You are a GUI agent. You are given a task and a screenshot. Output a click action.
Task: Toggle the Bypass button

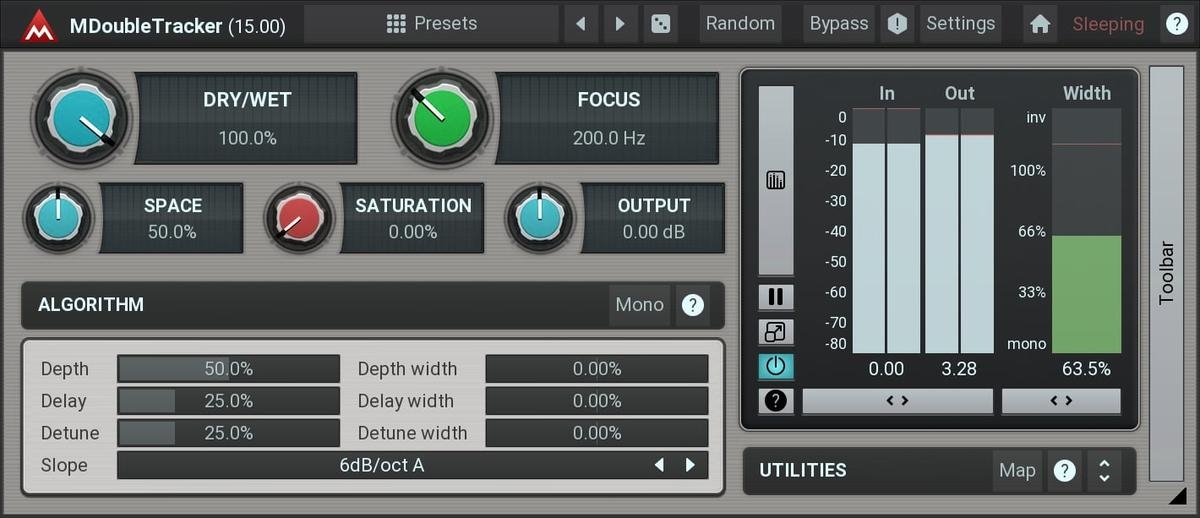coord(838,24)
